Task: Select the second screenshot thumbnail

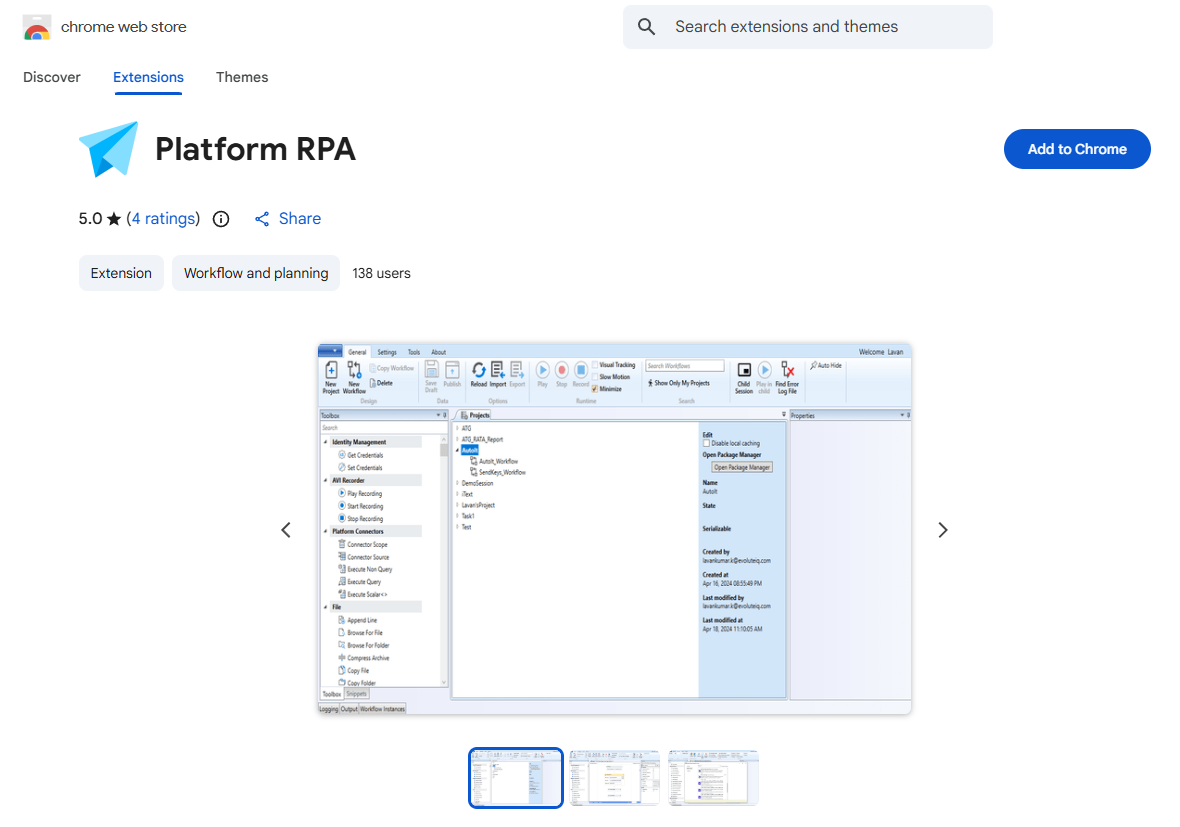Action: pyautogui.click(x=615, y=777)
